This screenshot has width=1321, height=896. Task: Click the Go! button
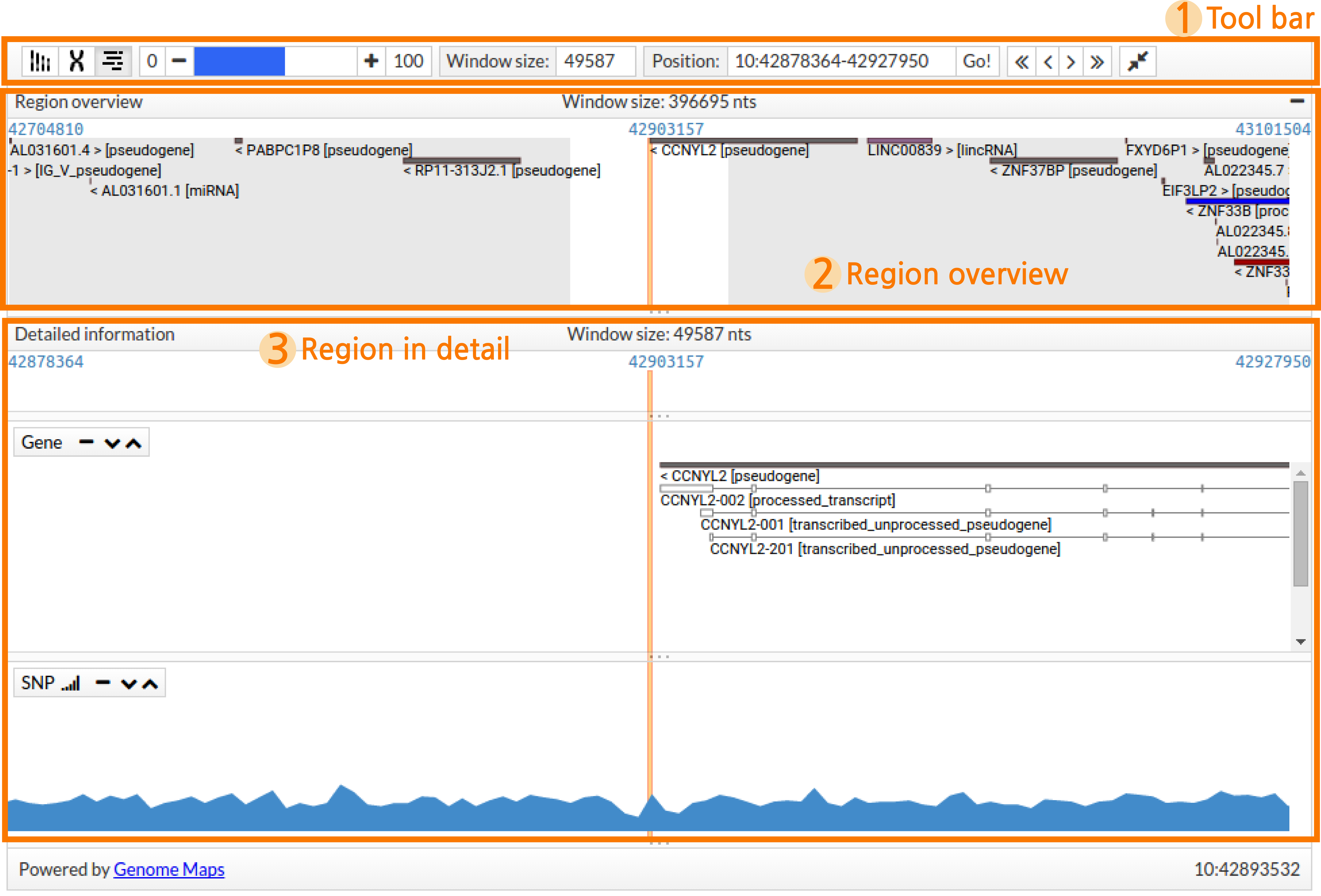977,61
